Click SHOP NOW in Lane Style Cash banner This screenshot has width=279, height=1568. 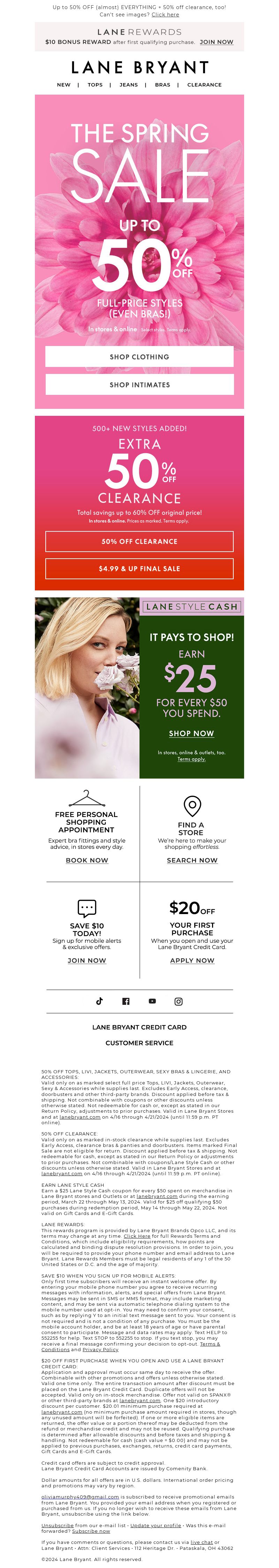(191, 734)
